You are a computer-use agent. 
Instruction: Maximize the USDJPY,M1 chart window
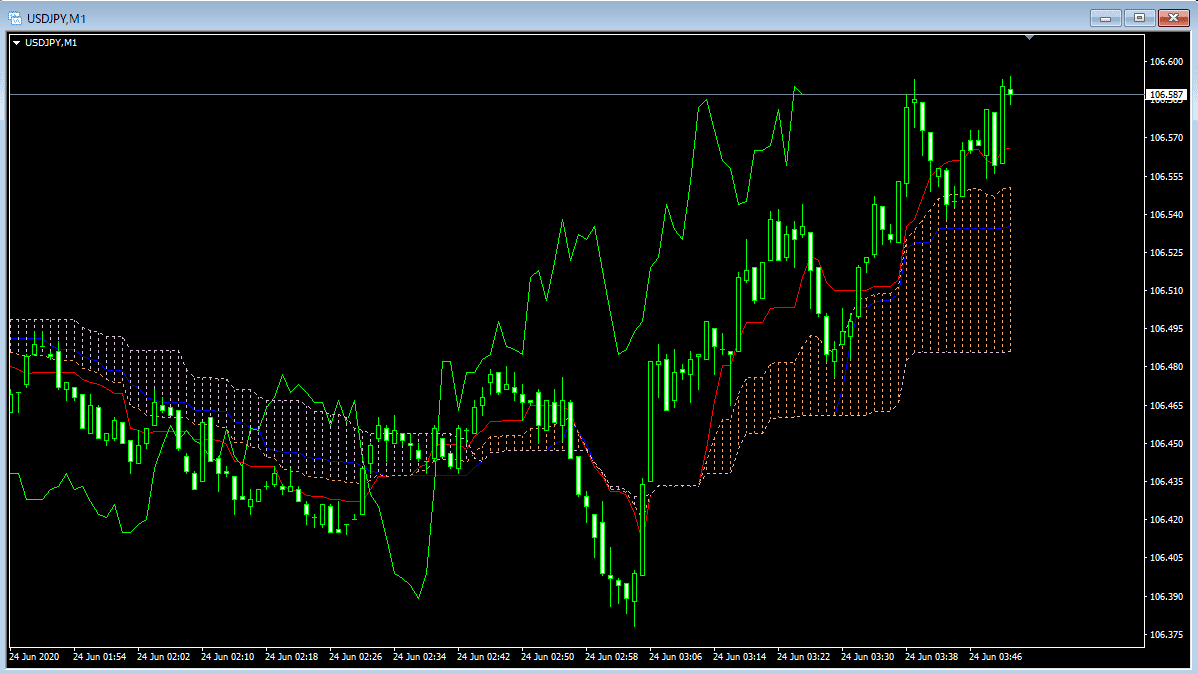(1138, 17)
